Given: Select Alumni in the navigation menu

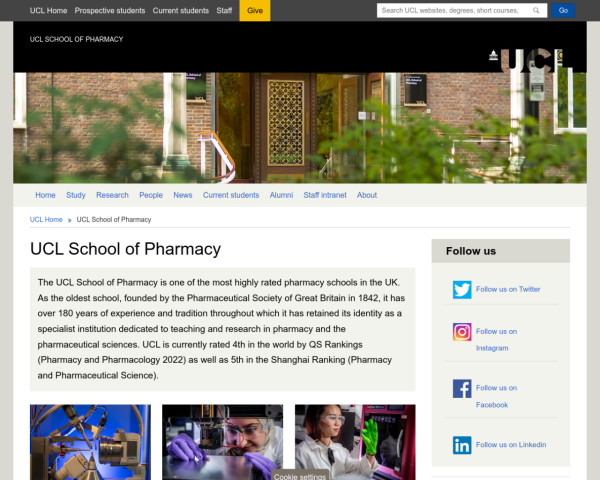Looking at the screenshot, I should tap(281, 195).
